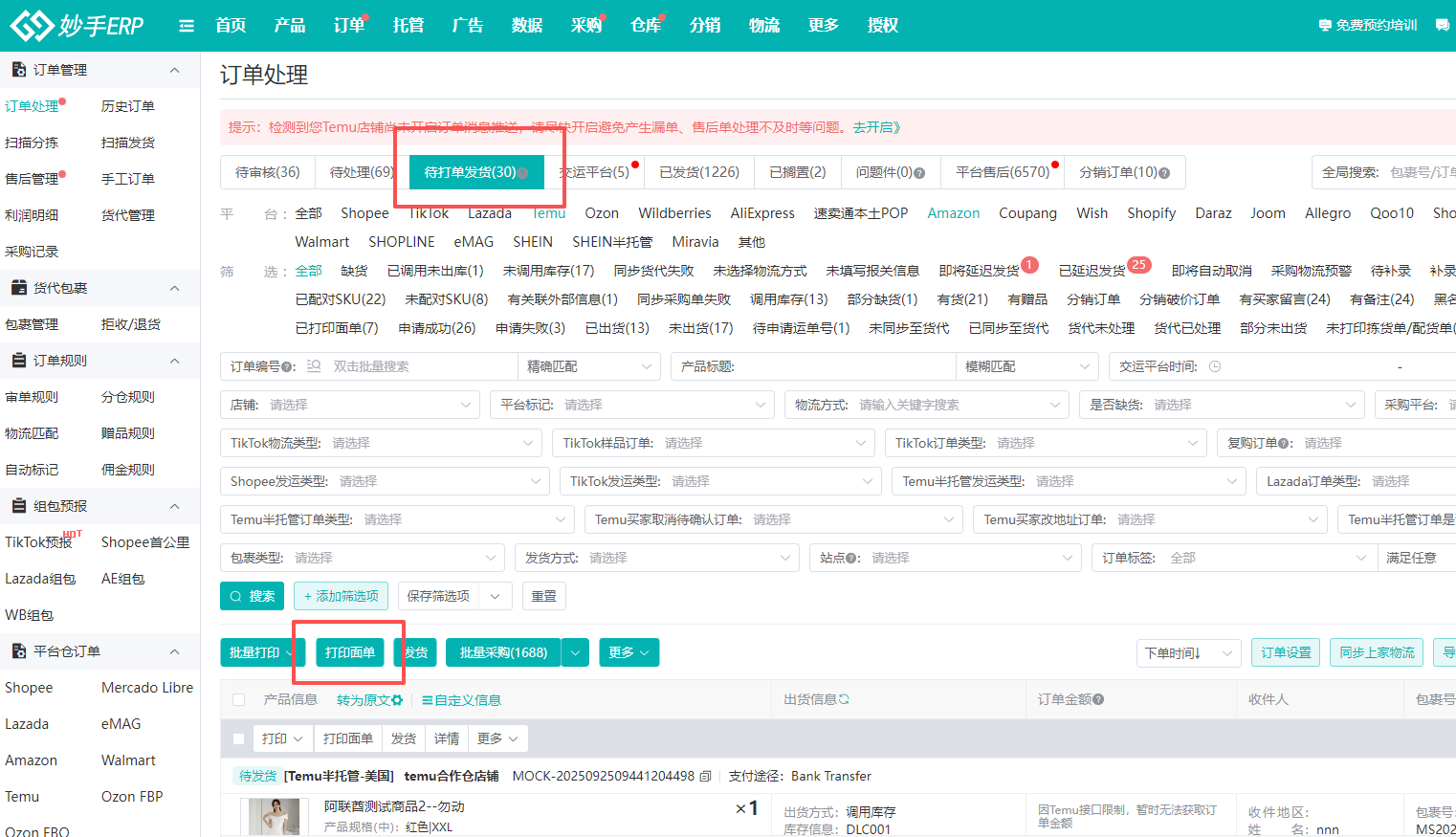Click the gear icon next to 转为原文
Screen dimensions: 1456x837
coord(397,700)
